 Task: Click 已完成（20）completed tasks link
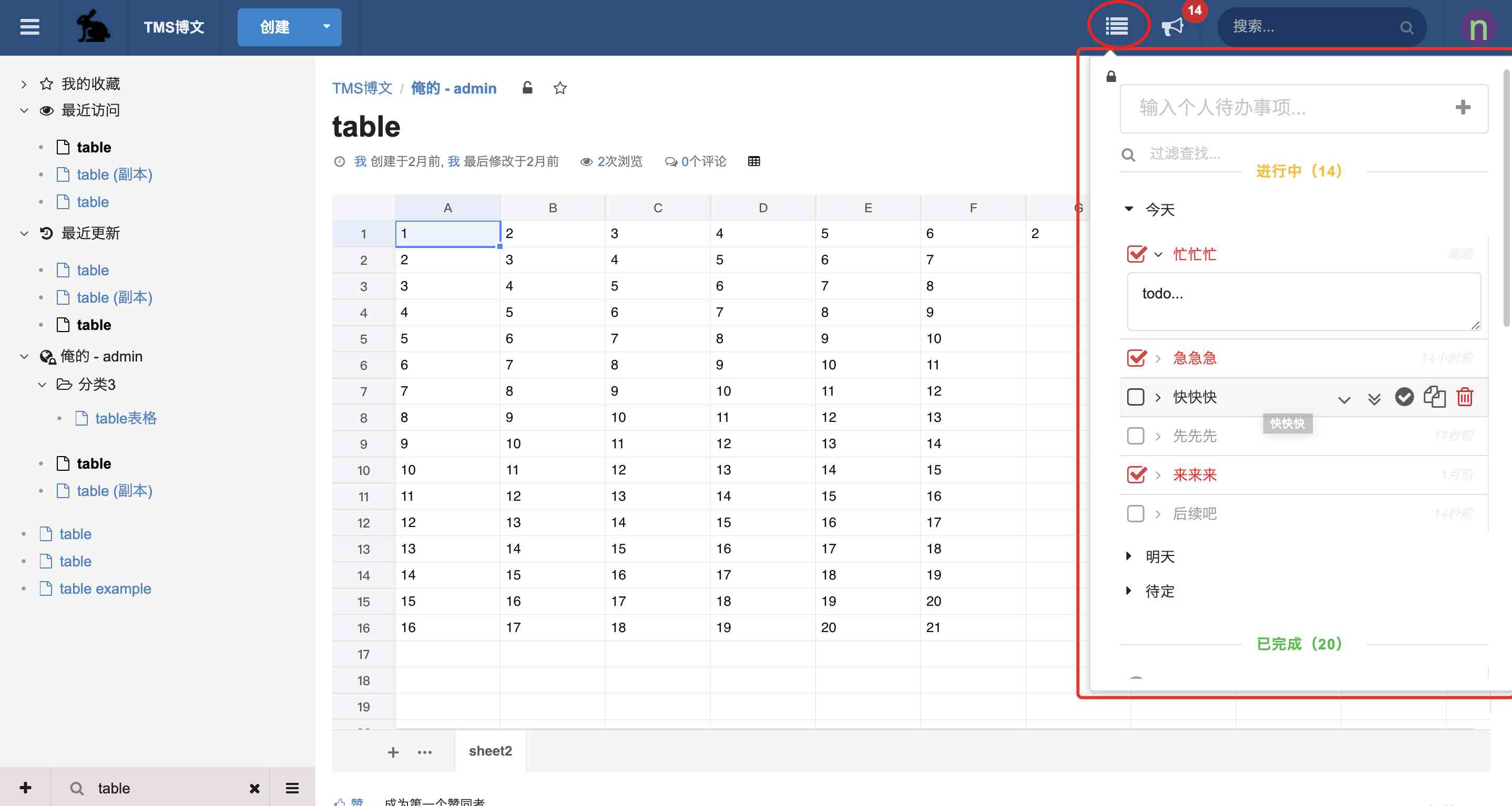pos(1300,643)
